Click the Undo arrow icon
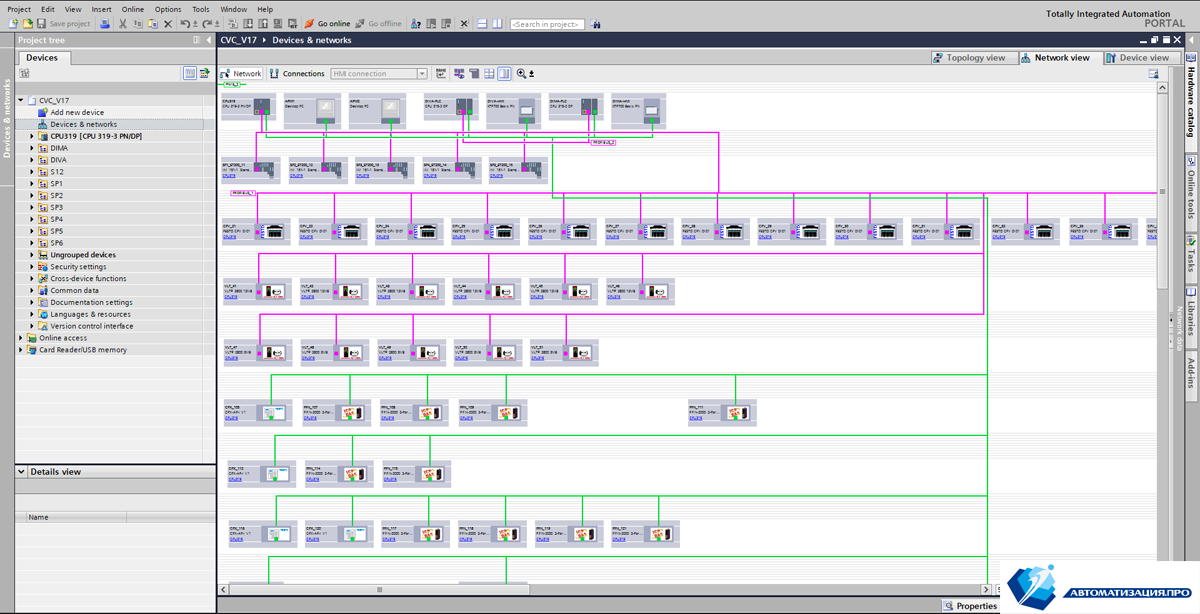Viewport: 1200px width, 614px height. pos(186,23)
